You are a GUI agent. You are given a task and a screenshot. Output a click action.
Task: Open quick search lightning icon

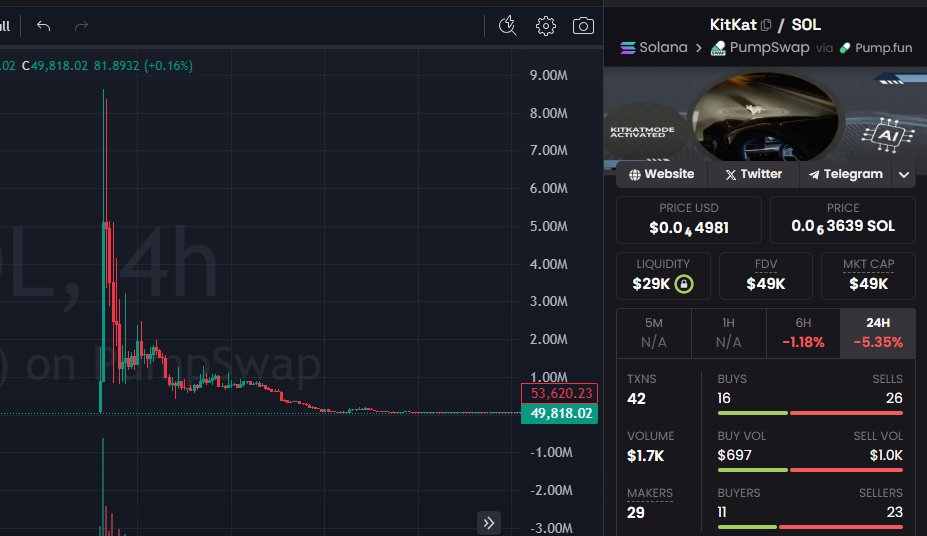pos(507,26)
